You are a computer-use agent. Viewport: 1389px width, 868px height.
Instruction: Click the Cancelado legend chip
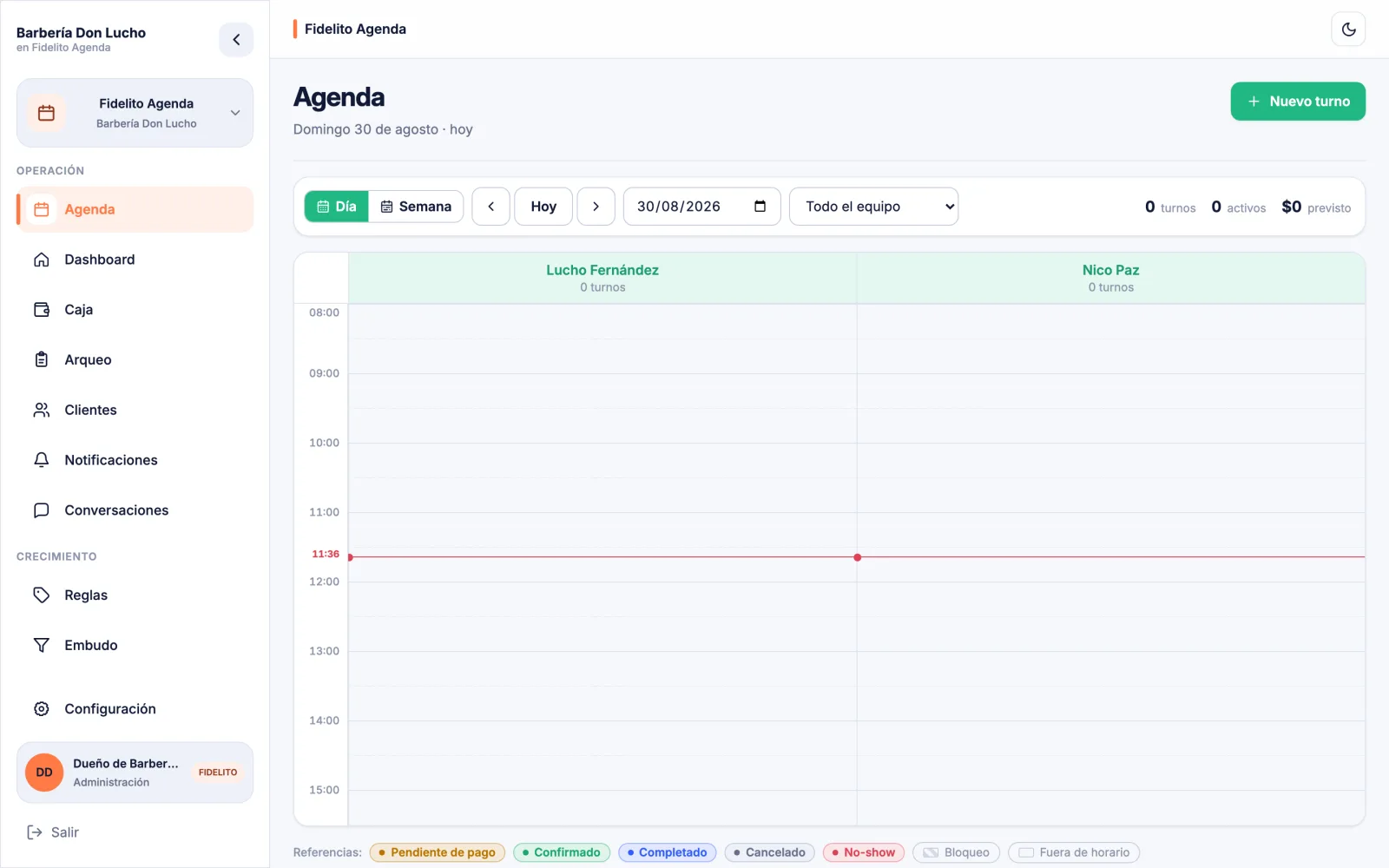coord(770,852)
